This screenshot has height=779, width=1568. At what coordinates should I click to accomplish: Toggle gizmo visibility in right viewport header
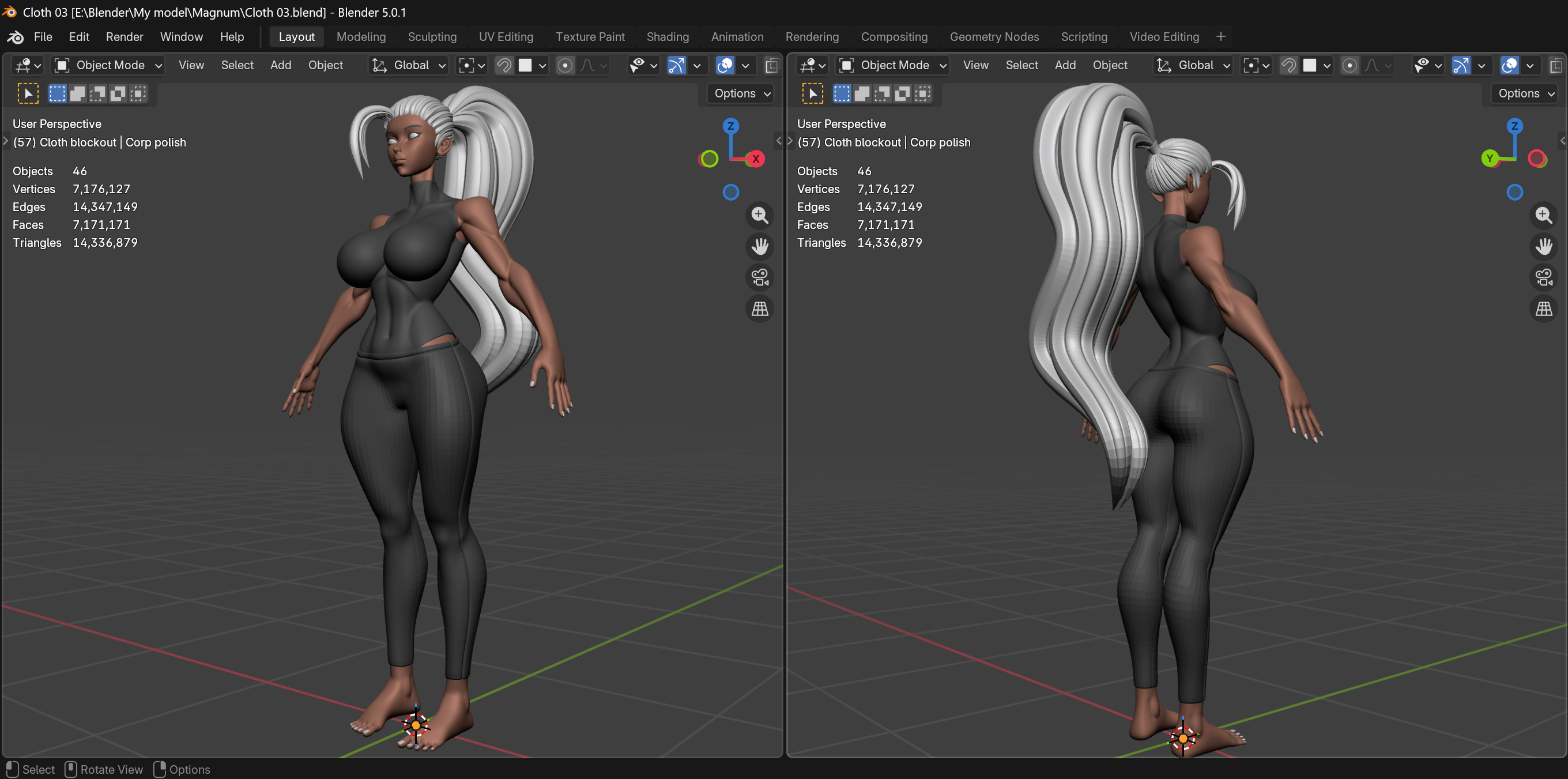(x=1461, y=65)
